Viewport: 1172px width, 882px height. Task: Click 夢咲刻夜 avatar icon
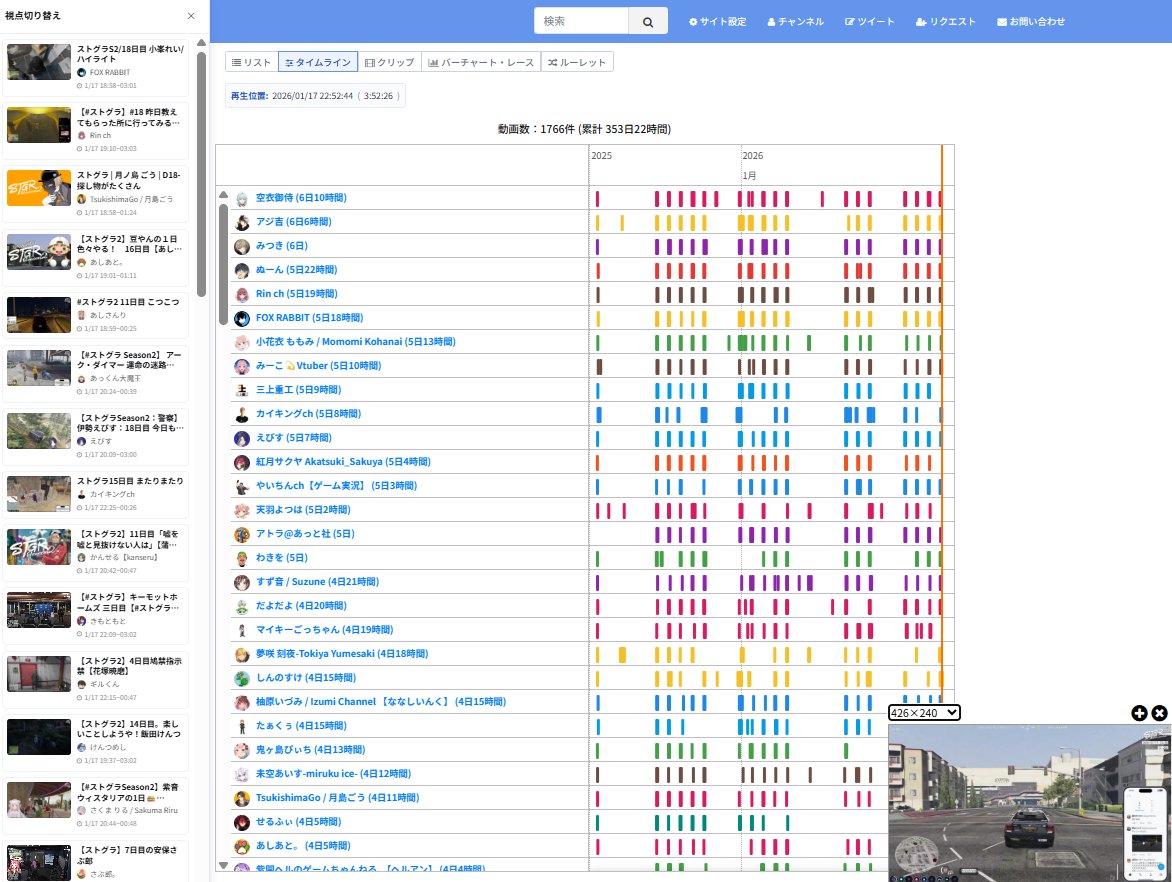point(241,655)
